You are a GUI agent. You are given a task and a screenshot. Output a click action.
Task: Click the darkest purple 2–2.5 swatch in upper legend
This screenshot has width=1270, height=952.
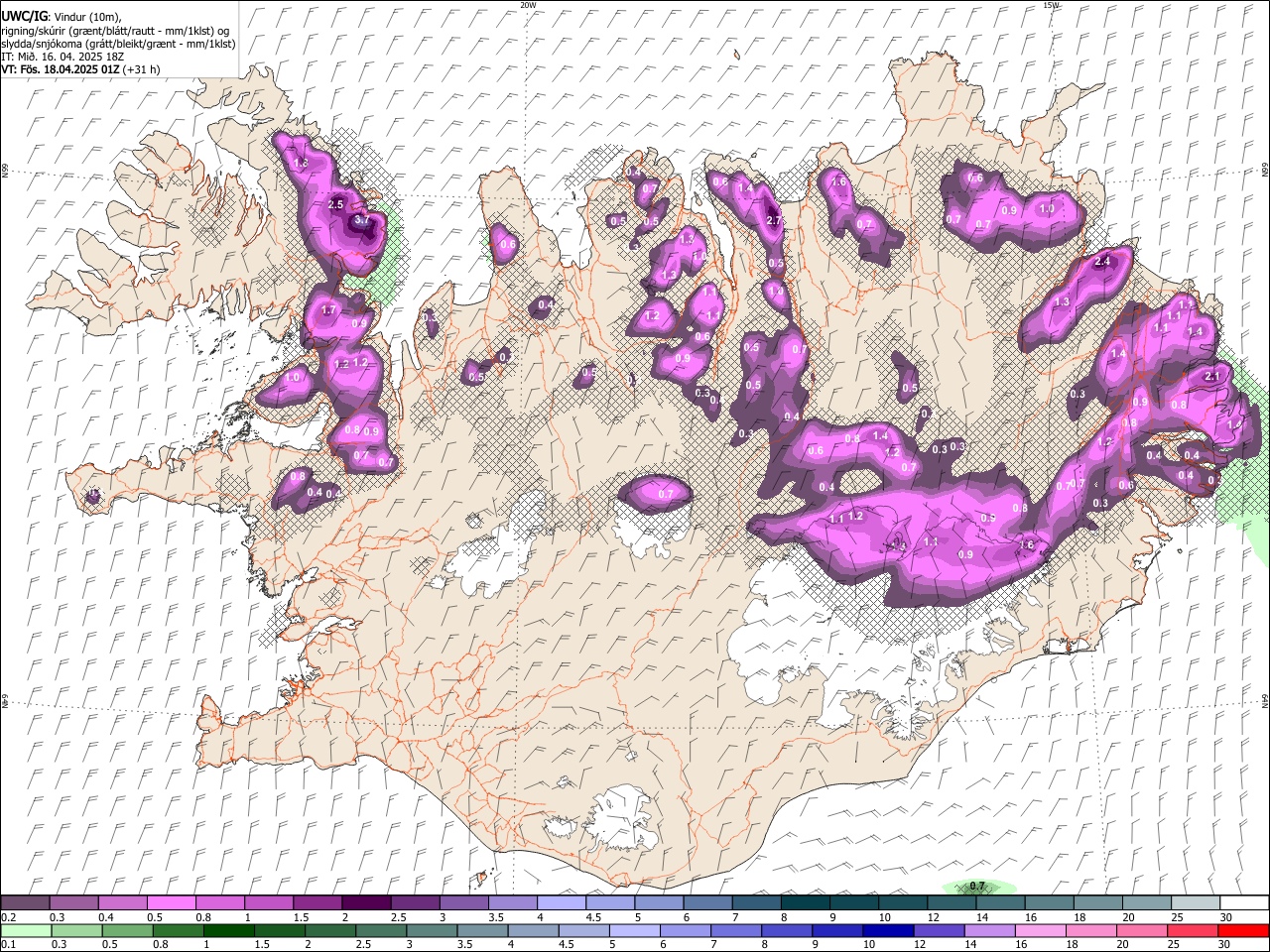(365, 903)
